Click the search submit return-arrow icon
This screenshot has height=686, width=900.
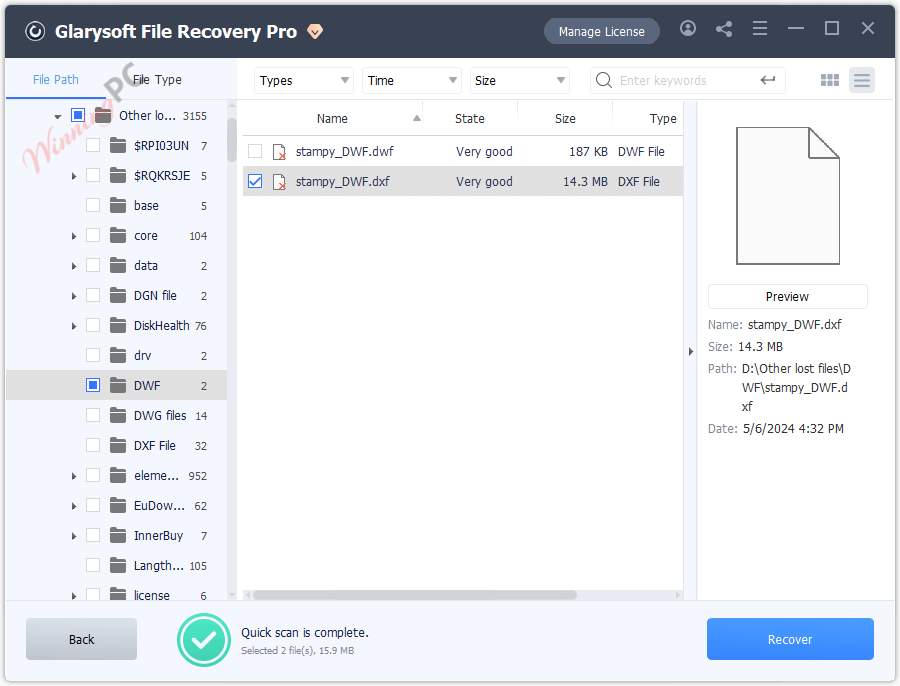coord(768,80)
